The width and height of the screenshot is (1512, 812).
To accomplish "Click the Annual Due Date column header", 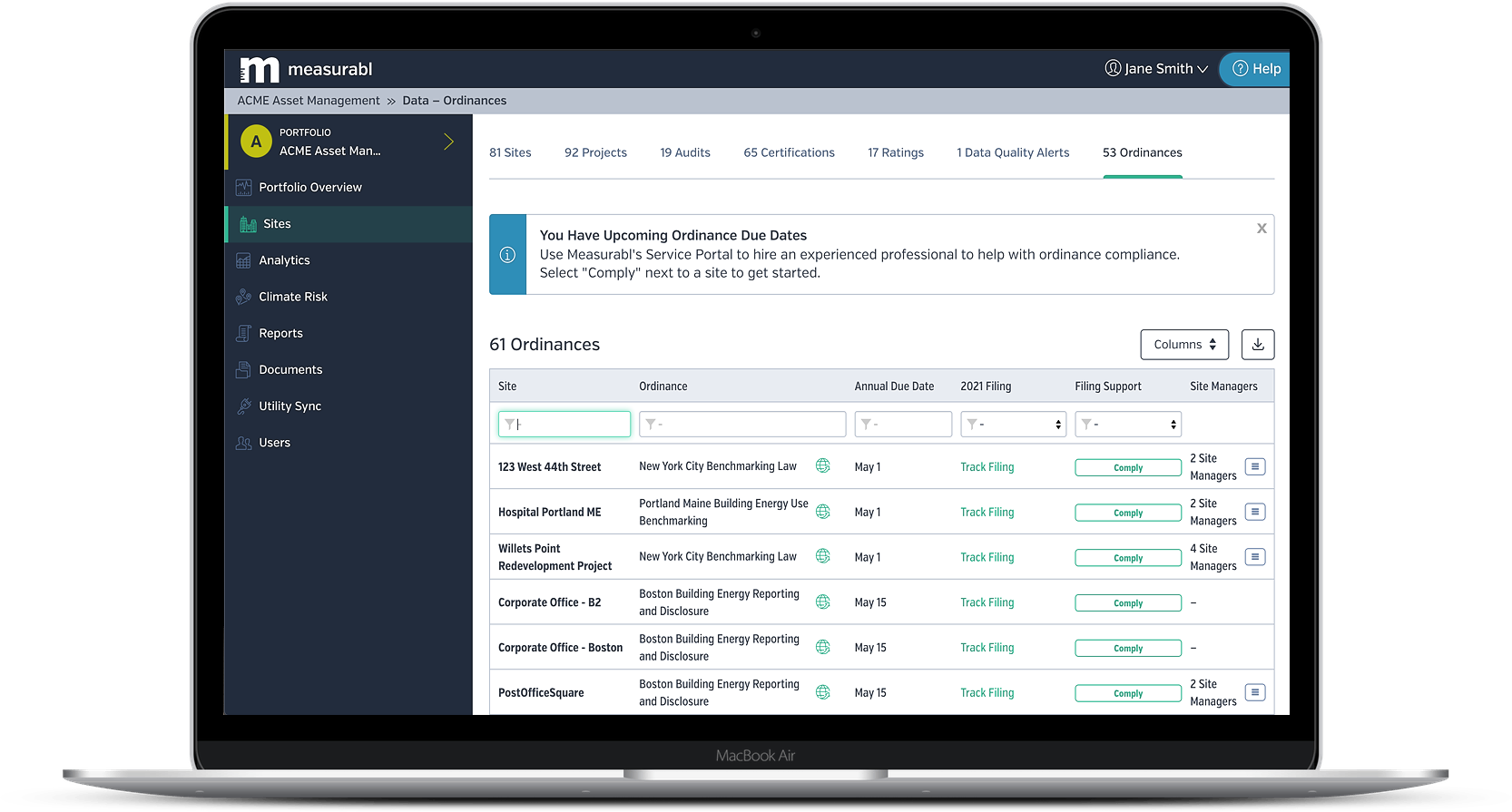I will [894, 386].
